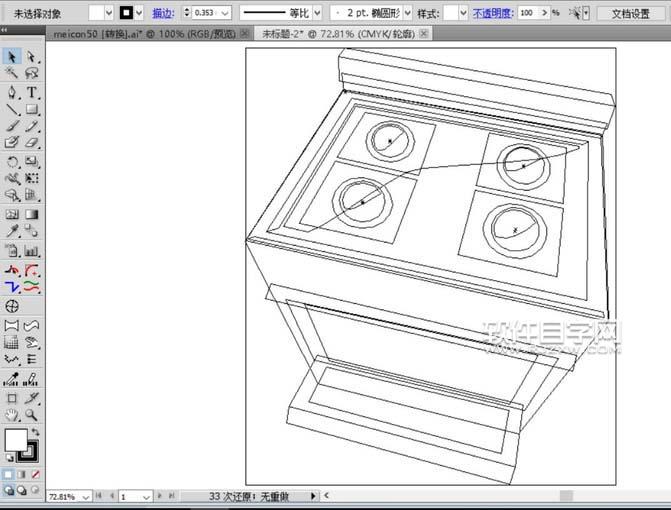This screenshot has width=671, height=510.
Task: Select the Direct Selection (white arrow) tool
Action: 31,56
